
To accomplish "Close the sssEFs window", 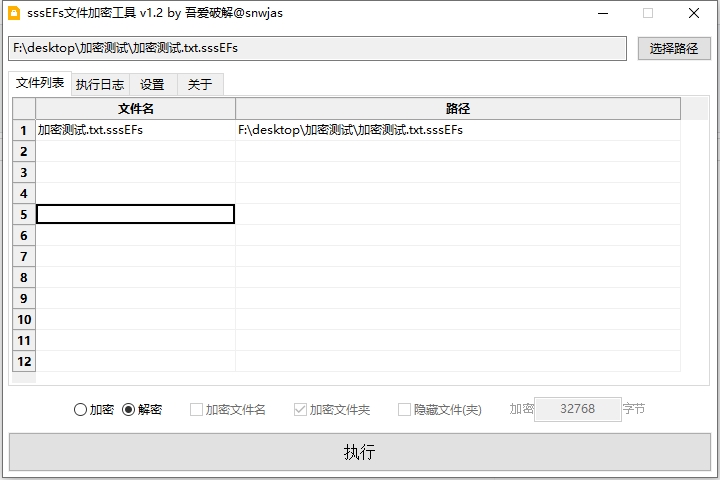I will point(694,13).
